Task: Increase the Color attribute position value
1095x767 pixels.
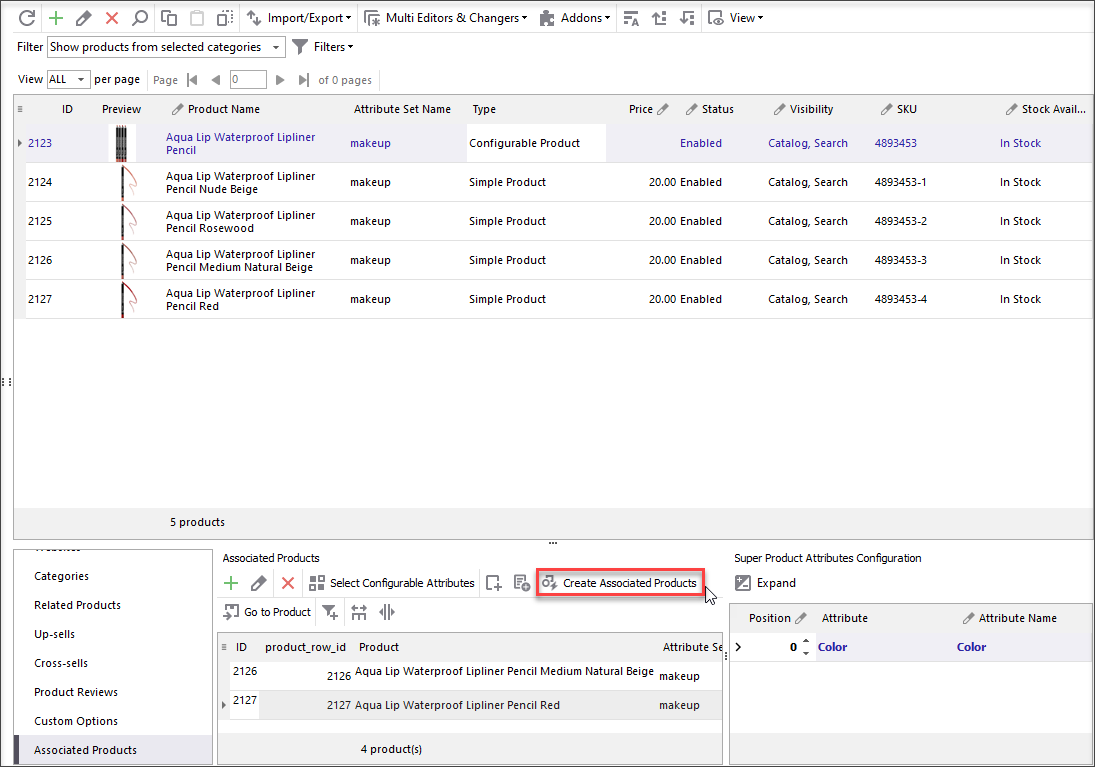Action: (x=806, y=642)
